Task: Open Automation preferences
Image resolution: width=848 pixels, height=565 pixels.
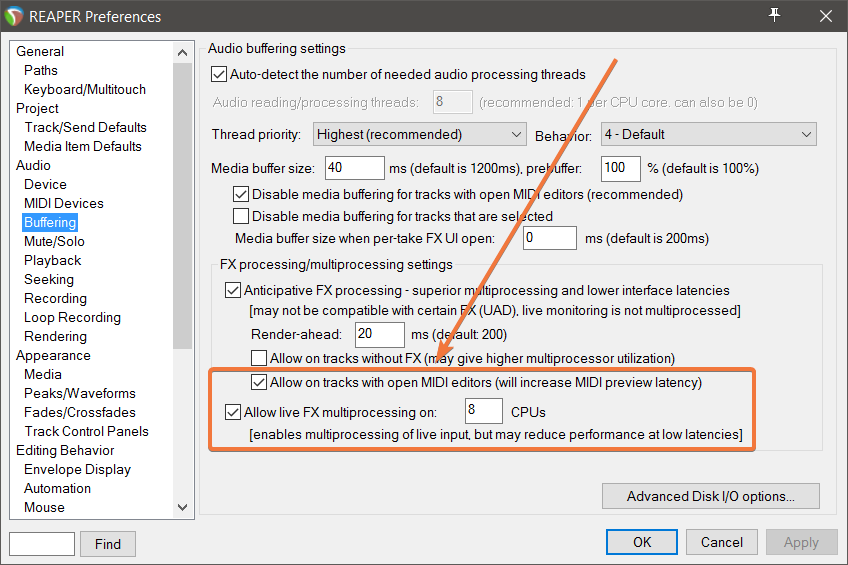Action: point(57,488)
